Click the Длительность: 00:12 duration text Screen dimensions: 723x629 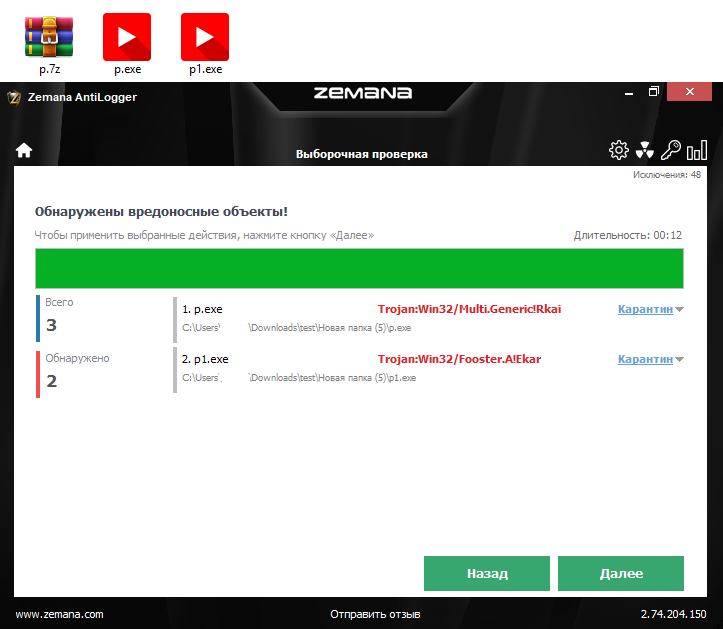click(x=628, y=235)
